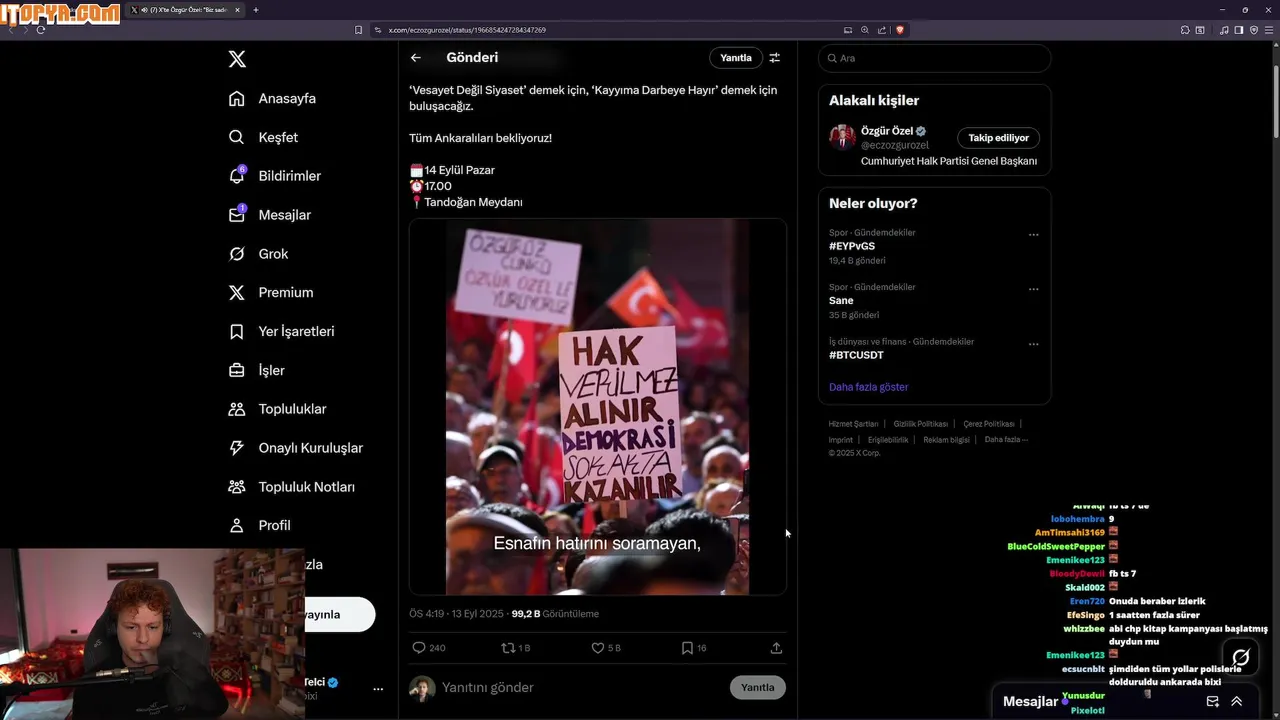This screenshot has height=720, width=1280.
Task: Select the X'te Özgür Özel browser tab
Action: coord(186,10)
